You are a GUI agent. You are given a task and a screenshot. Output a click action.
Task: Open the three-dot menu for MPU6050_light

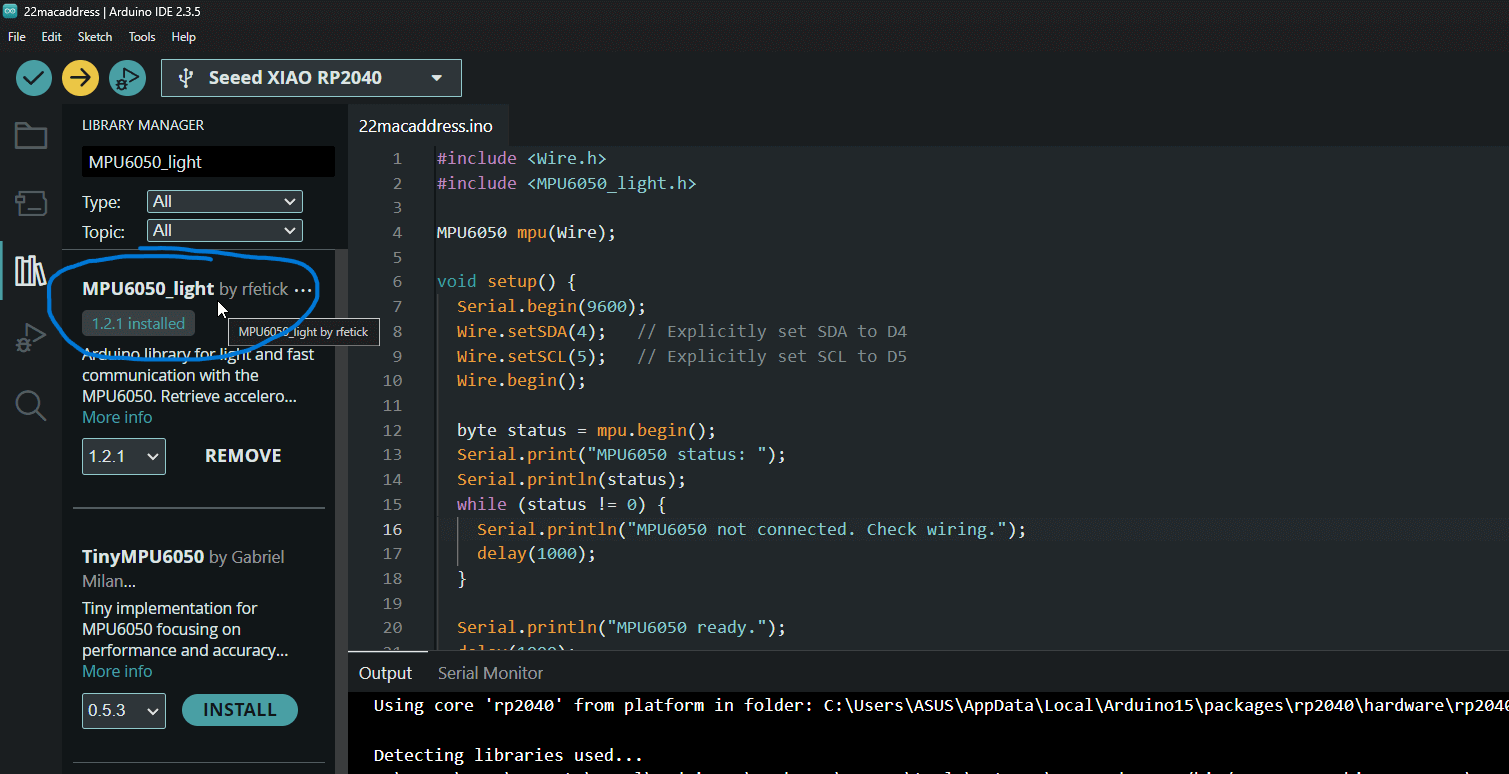(x=303, y=290)
